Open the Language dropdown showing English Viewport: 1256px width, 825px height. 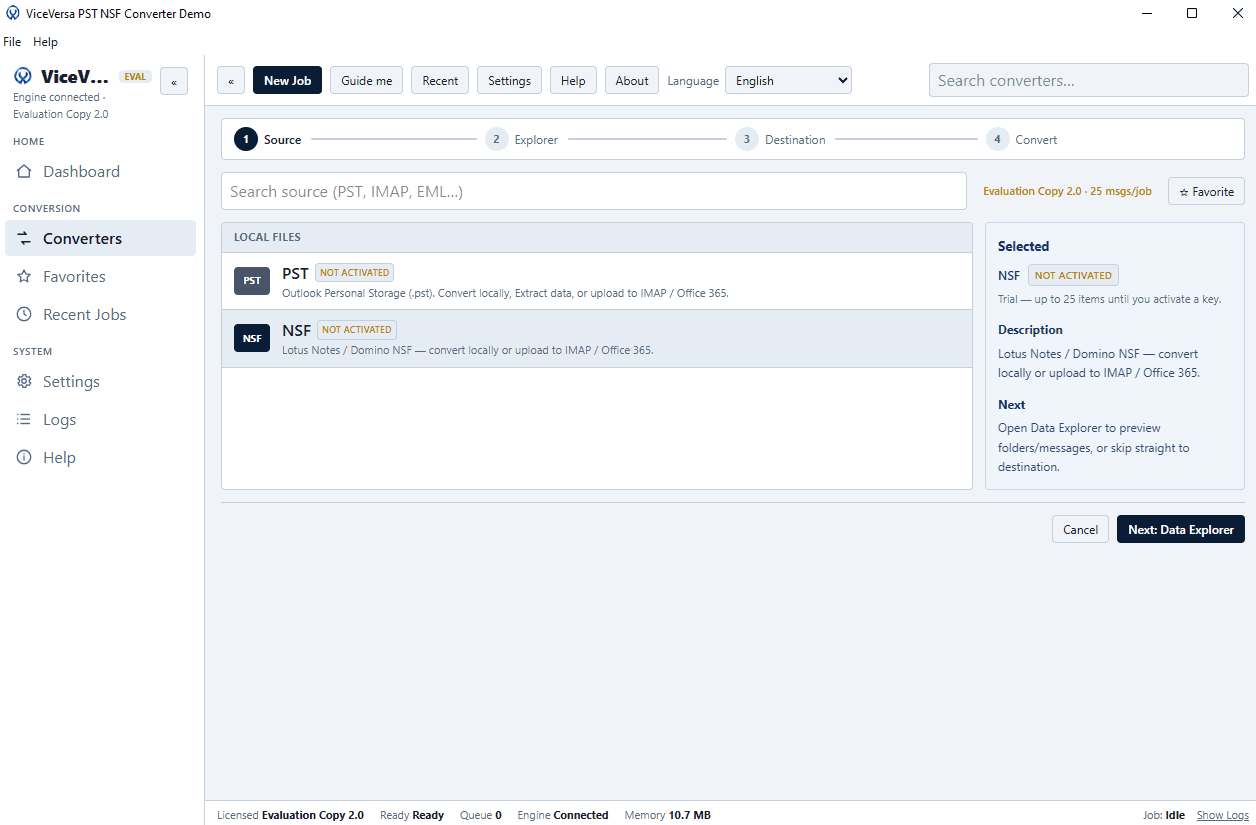788,81
